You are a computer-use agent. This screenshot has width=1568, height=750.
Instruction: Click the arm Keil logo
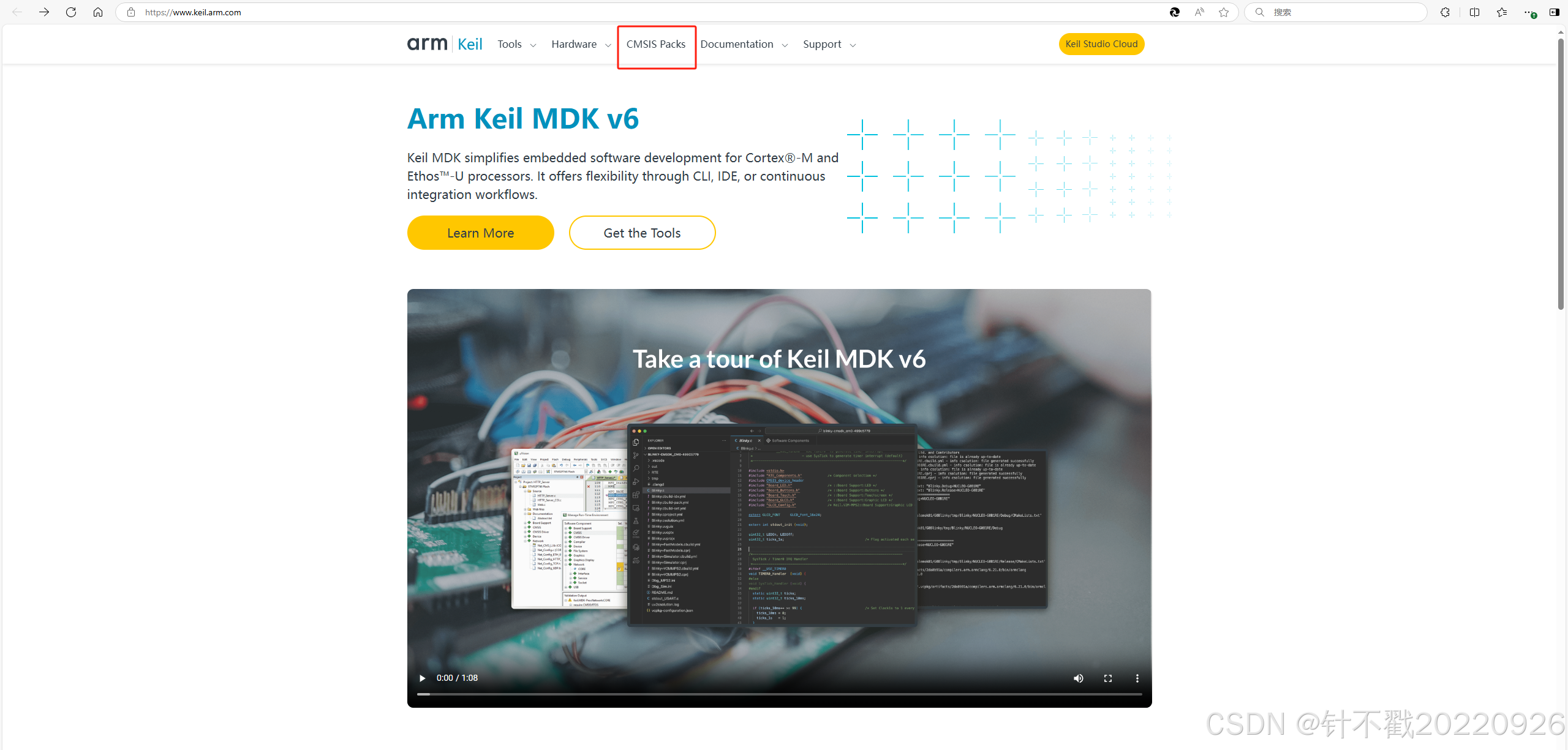[445, 44]
